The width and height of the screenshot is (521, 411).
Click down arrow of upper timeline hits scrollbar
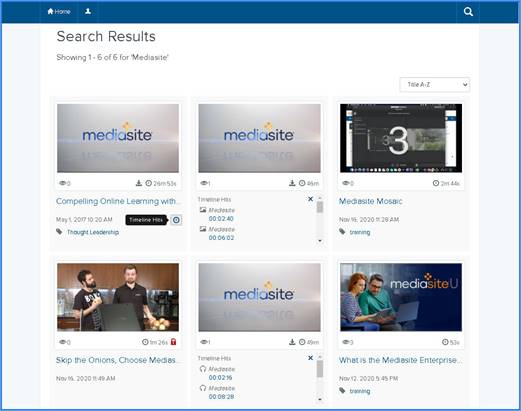pos(320,241)
